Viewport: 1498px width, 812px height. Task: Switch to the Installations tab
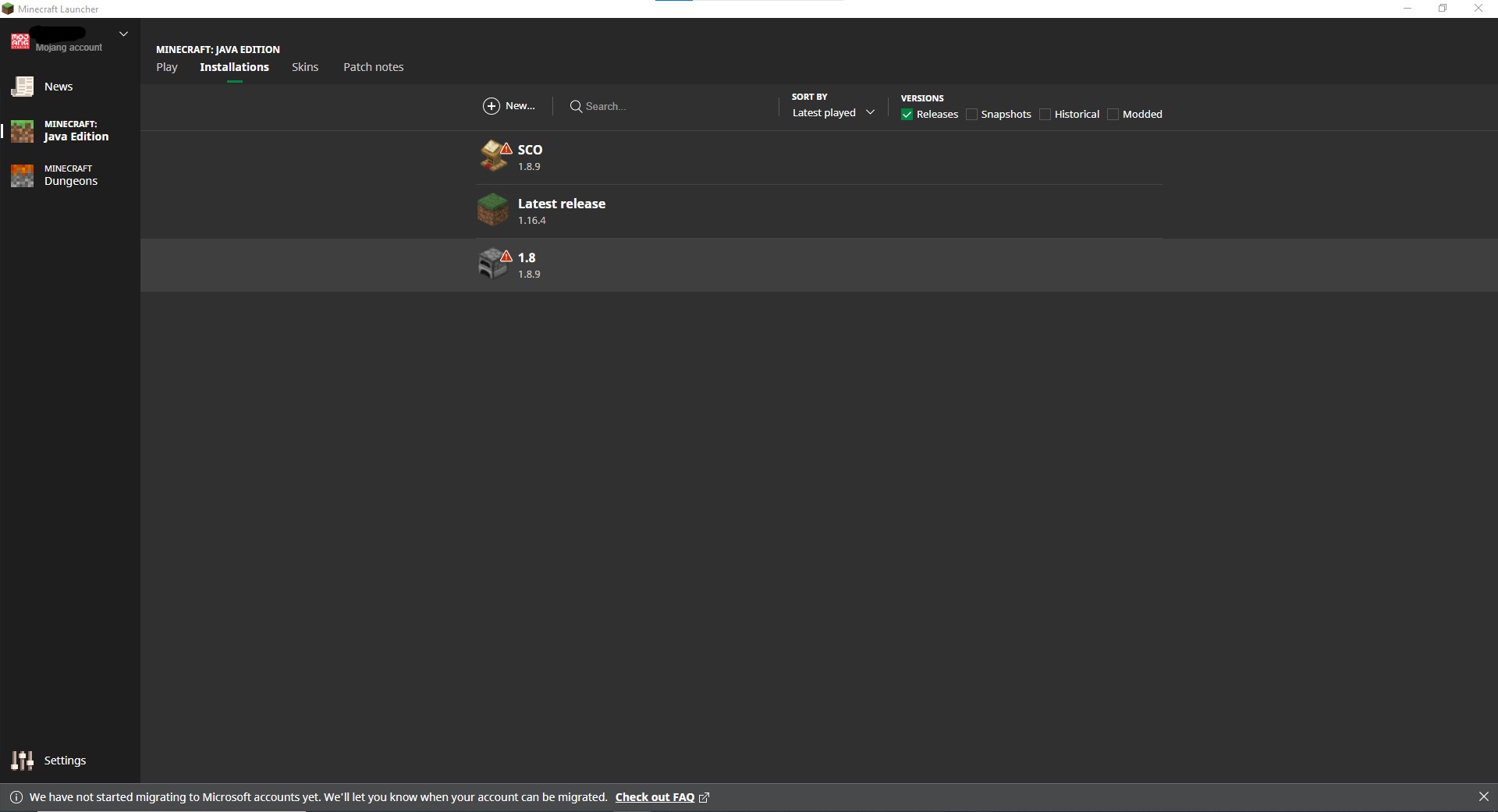234,67
